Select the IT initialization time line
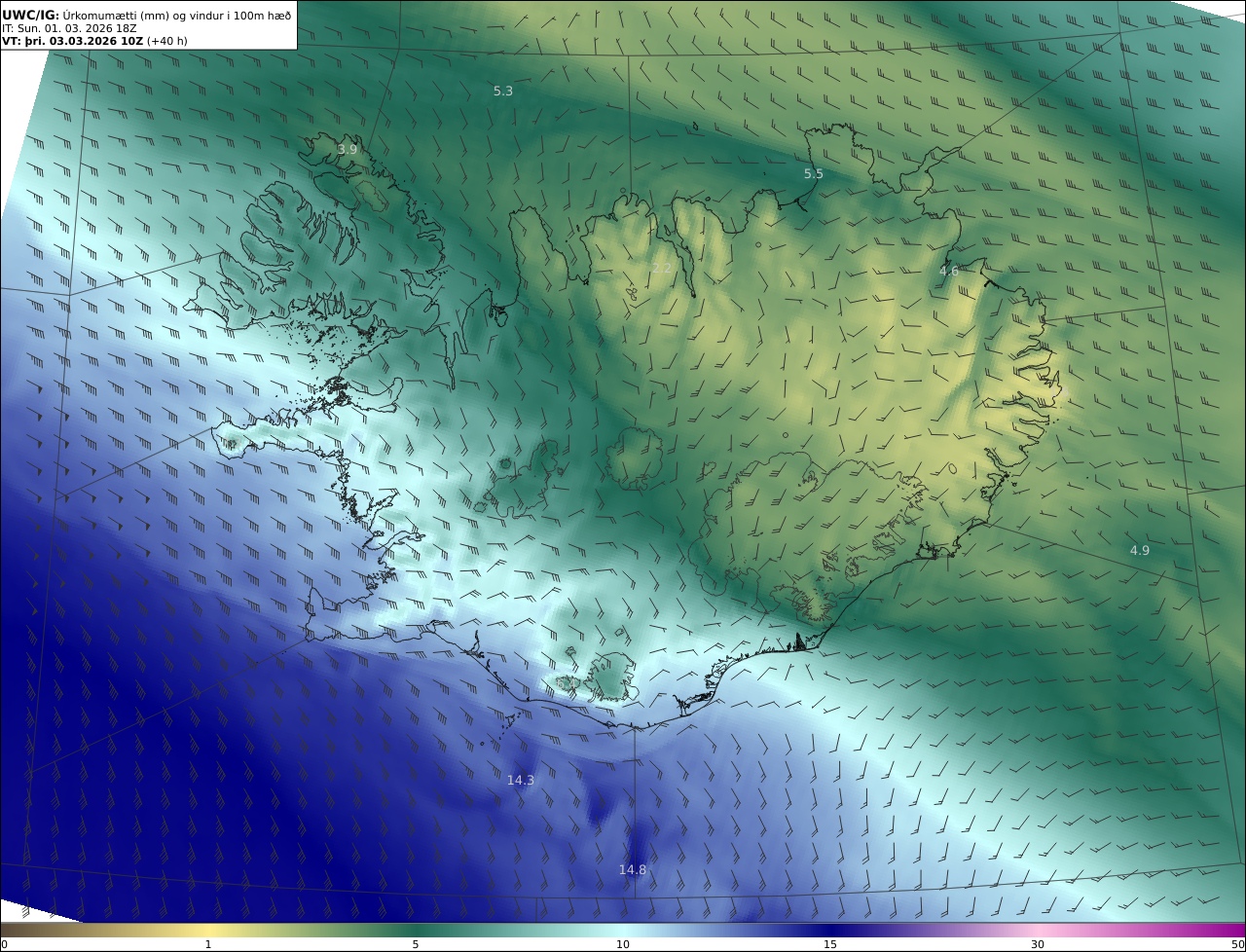The image size is (1246, 952). click(69, 28)
